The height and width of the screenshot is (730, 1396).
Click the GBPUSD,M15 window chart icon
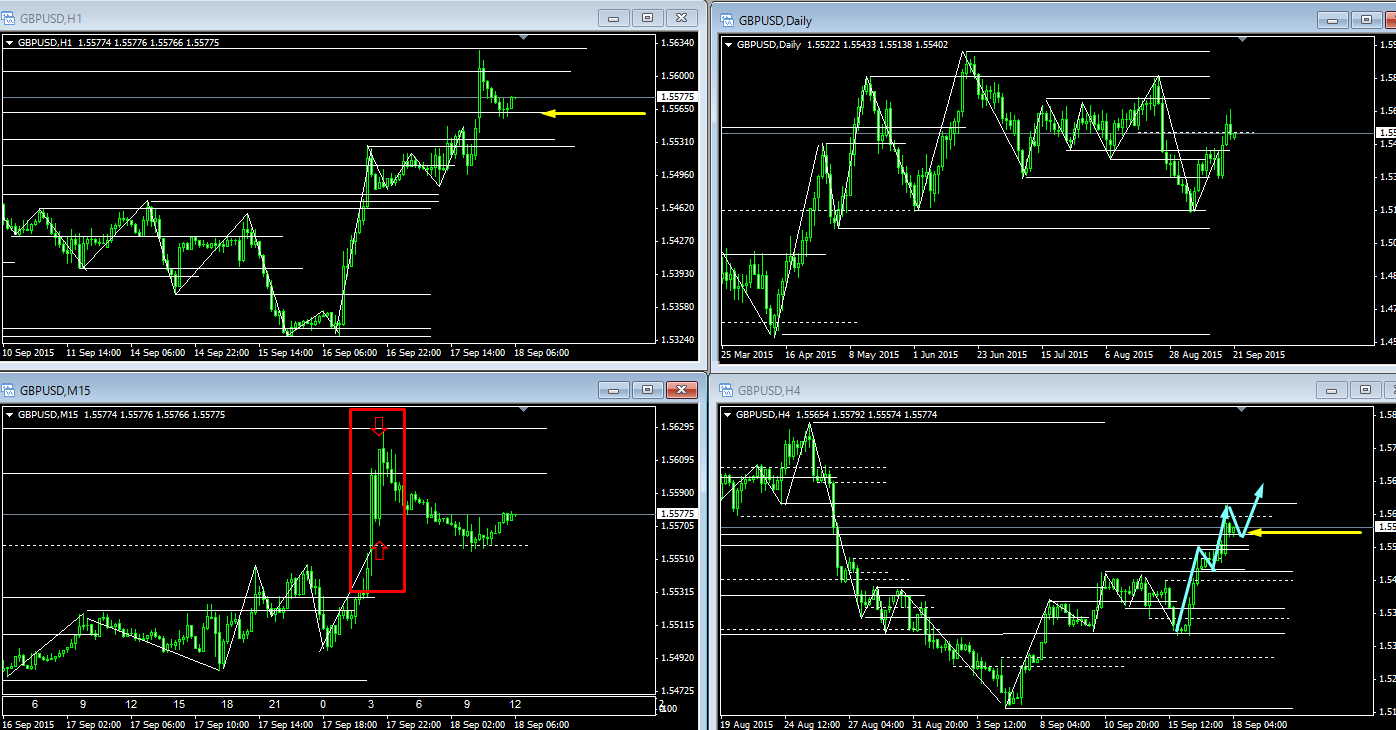click(x=10, y=390)
